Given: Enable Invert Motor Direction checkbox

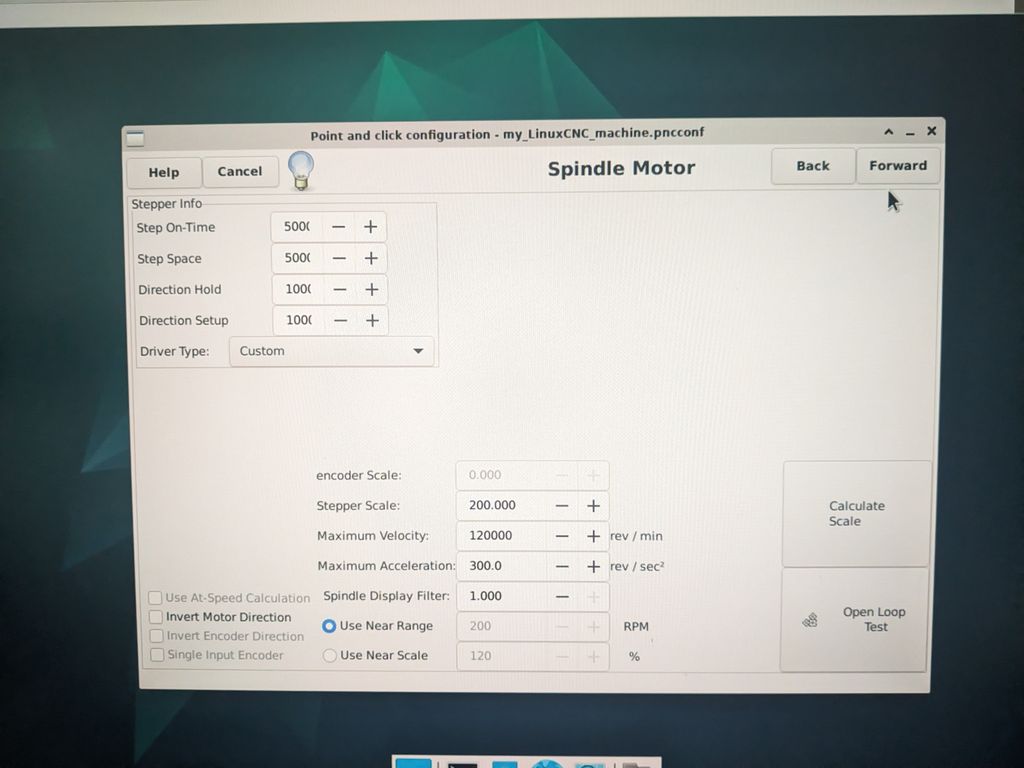Looking at the screenshot, I should click(157, 617).
